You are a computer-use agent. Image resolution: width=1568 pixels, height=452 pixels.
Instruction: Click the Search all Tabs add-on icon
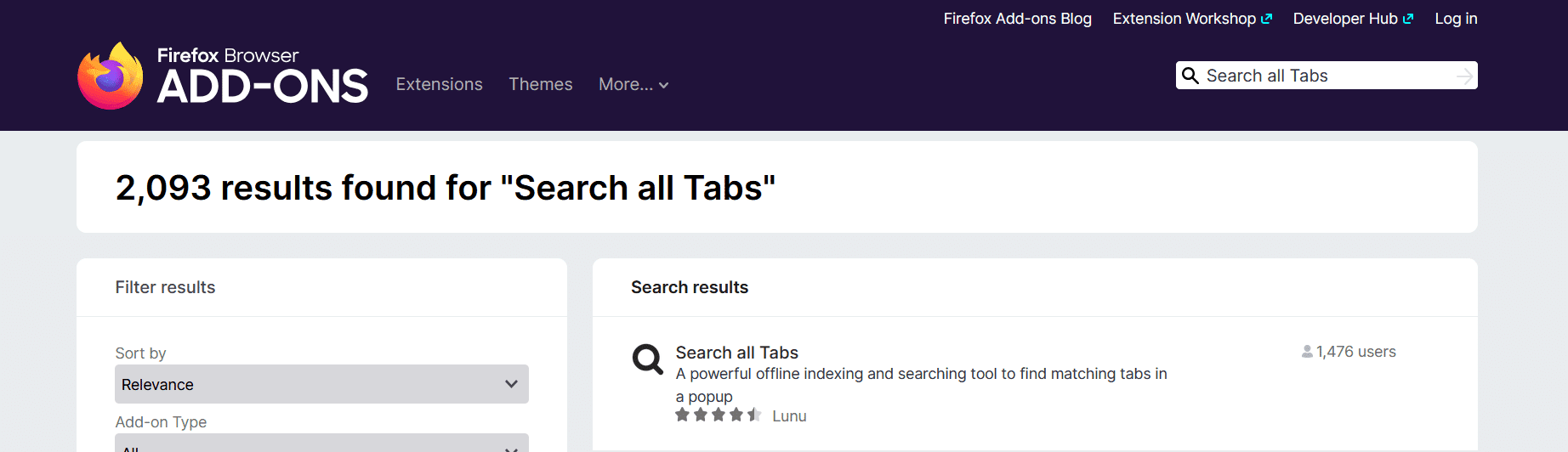click(647, 359)
